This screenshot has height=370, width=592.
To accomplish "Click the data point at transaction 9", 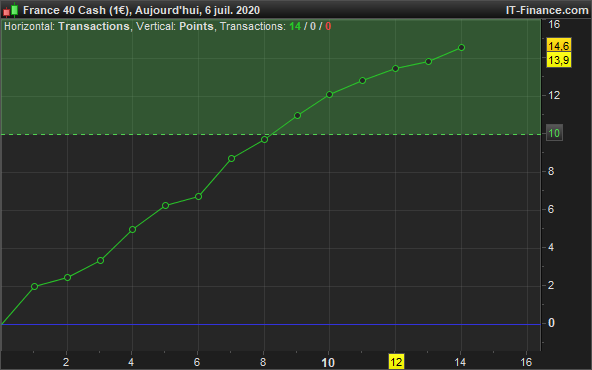I will pos(297,116).
